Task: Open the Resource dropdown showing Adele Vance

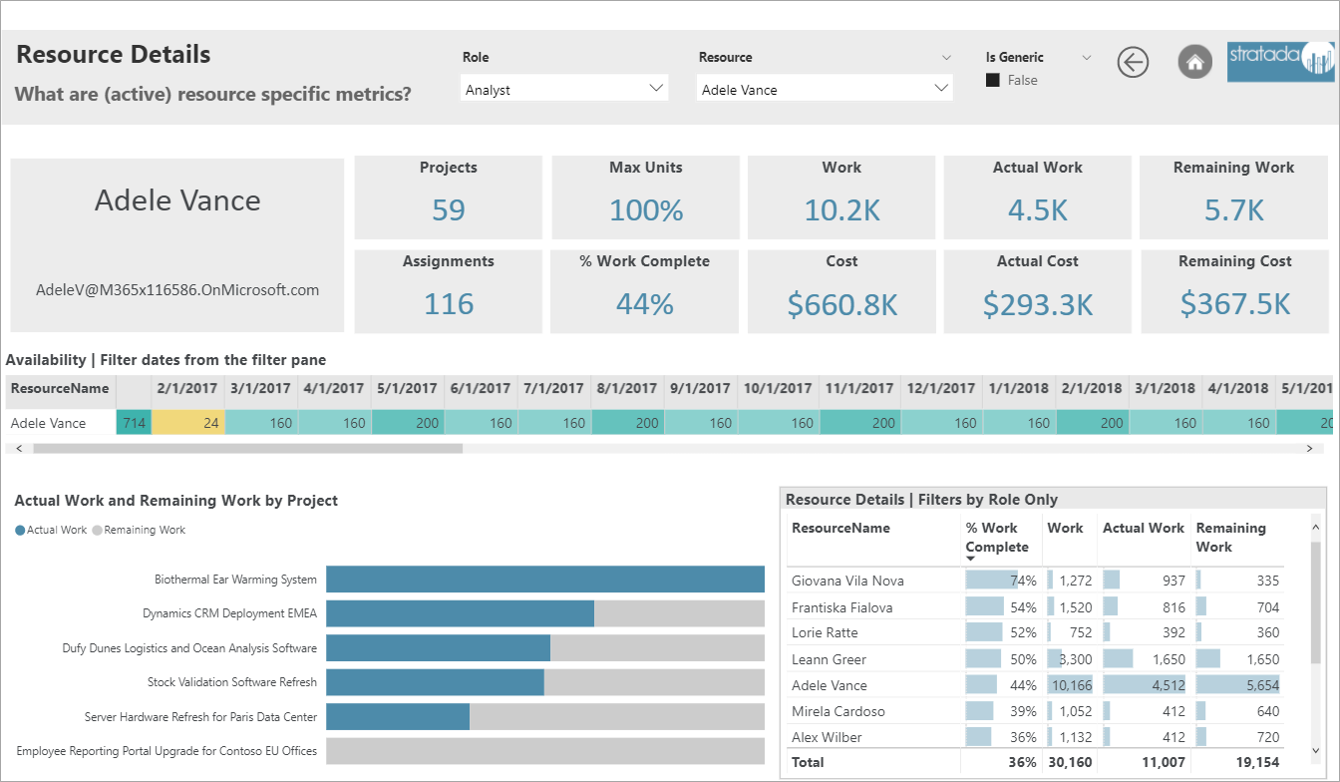Action: 824,89
